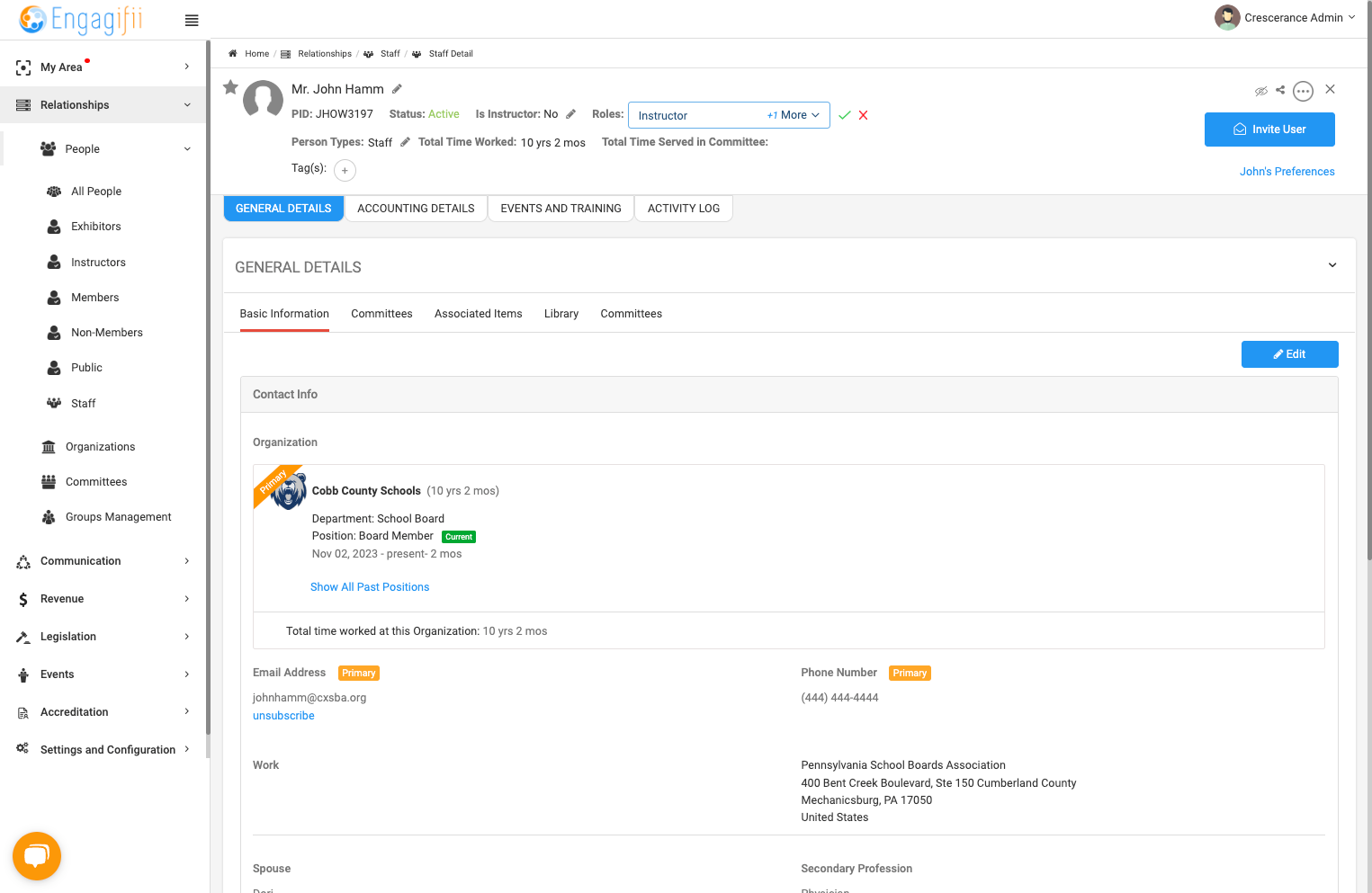Open Crescerance Admin user menu
This screenshot has width=1372, height=893.
click(x=1285, y=17)
